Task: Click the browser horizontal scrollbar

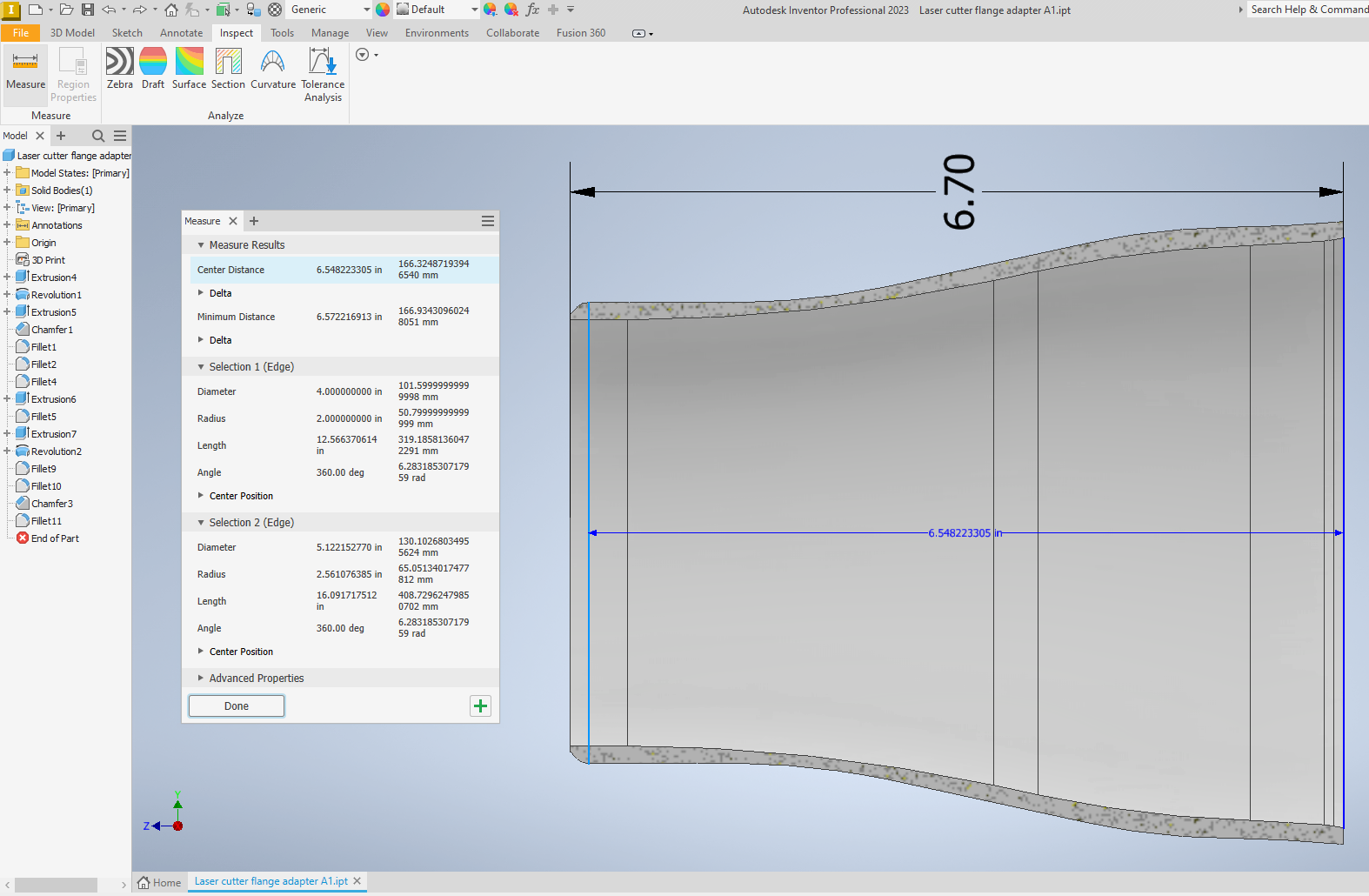Action: click(x=56, y=885)
